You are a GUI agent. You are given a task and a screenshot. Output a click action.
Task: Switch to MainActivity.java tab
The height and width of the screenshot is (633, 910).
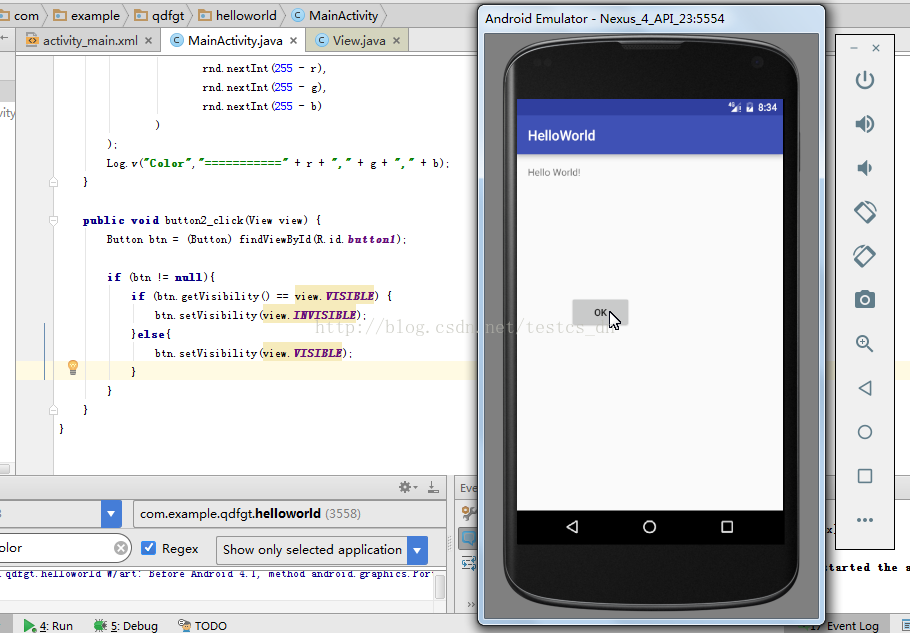(234, 41)
